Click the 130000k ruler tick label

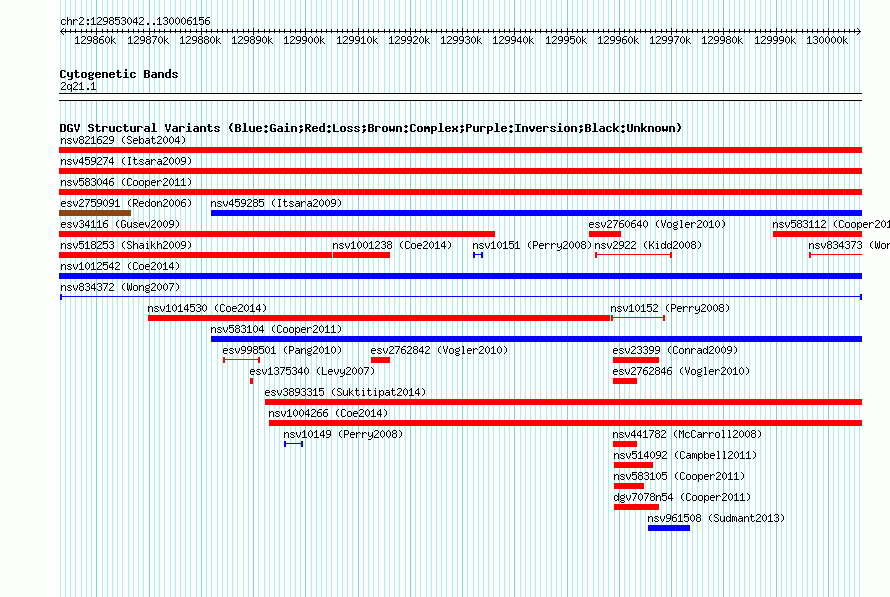[x=827, y=40]
